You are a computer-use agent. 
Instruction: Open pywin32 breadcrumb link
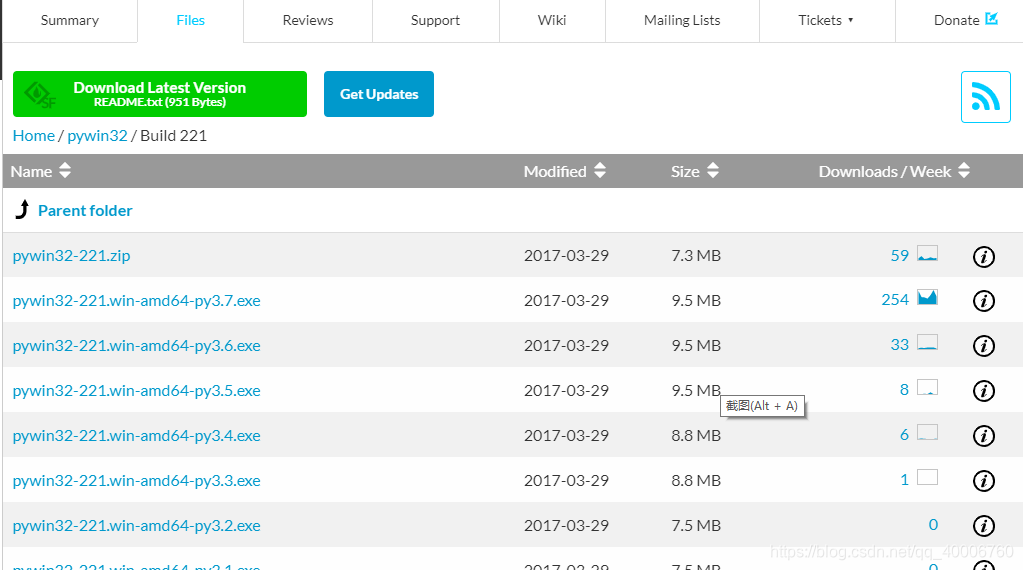pos(97,136)
